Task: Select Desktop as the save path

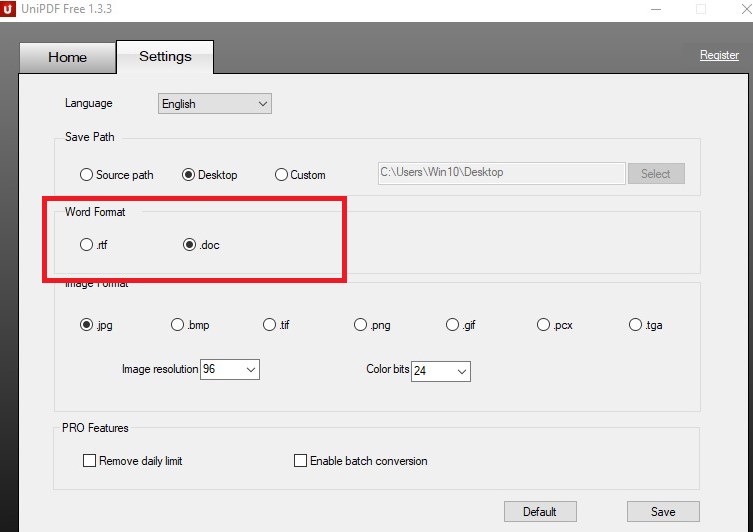Action: 209,175
